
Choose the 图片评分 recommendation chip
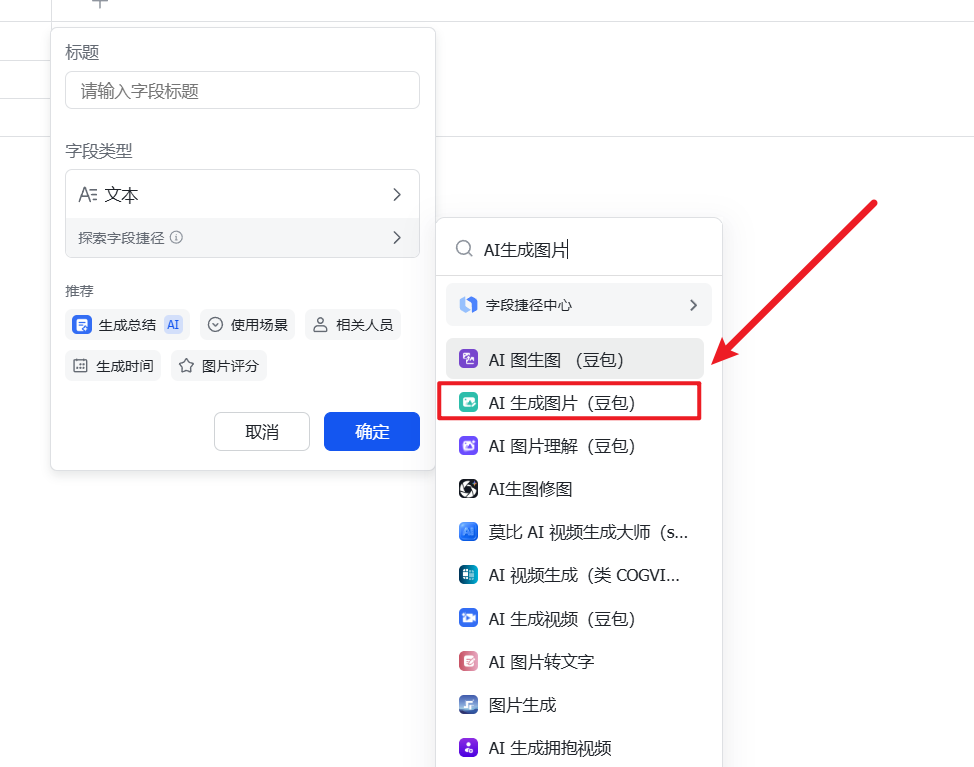tap(219, 366)
